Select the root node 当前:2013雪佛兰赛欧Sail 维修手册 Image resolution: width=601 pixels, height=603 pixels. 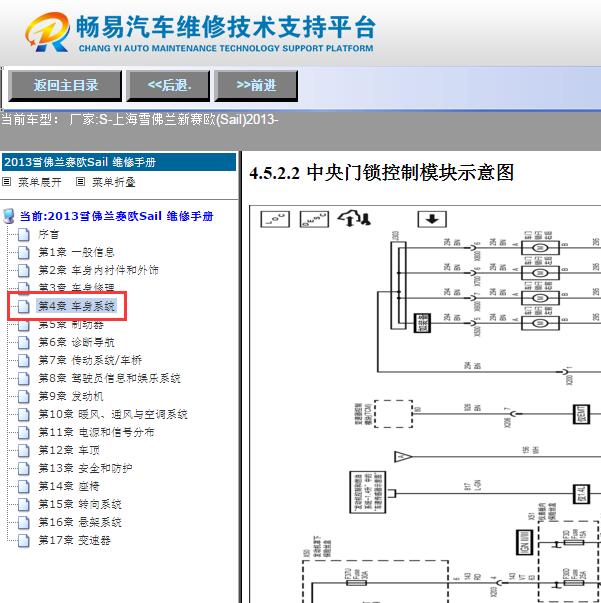pos(117,216)
